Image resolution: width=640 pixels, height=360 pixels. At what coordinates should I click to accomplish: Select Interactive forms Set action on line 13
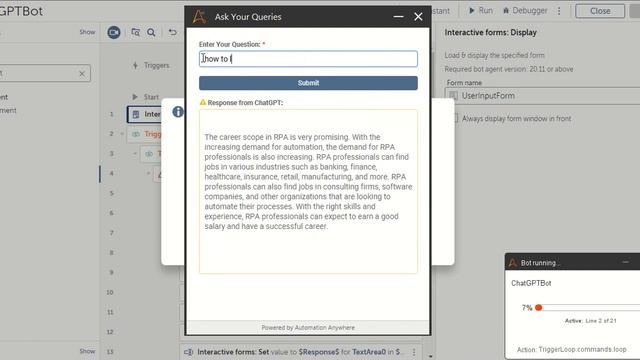click(301, 352)
